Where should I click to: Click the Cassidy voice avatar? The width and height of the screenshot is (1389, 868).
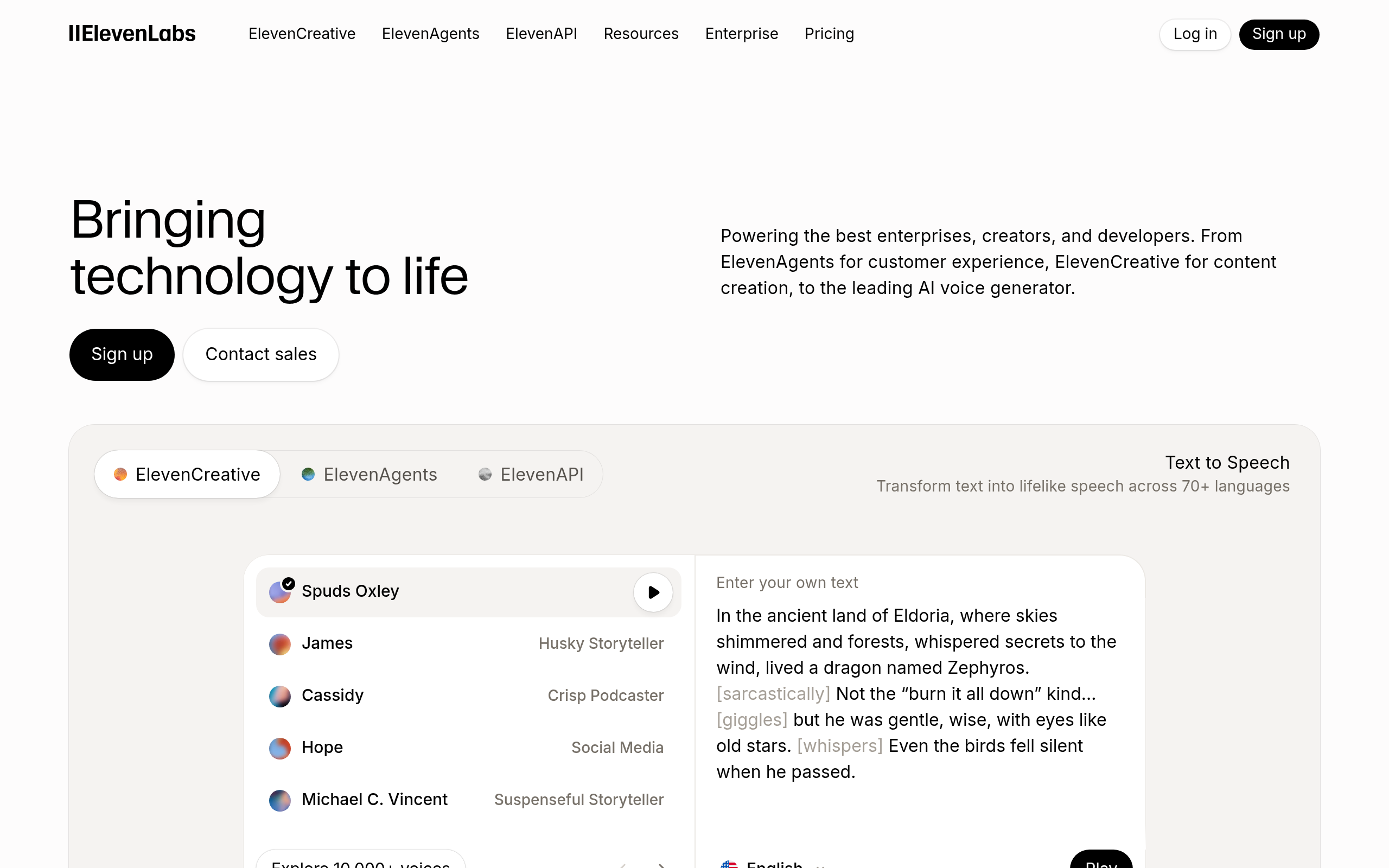coord(279,696)
